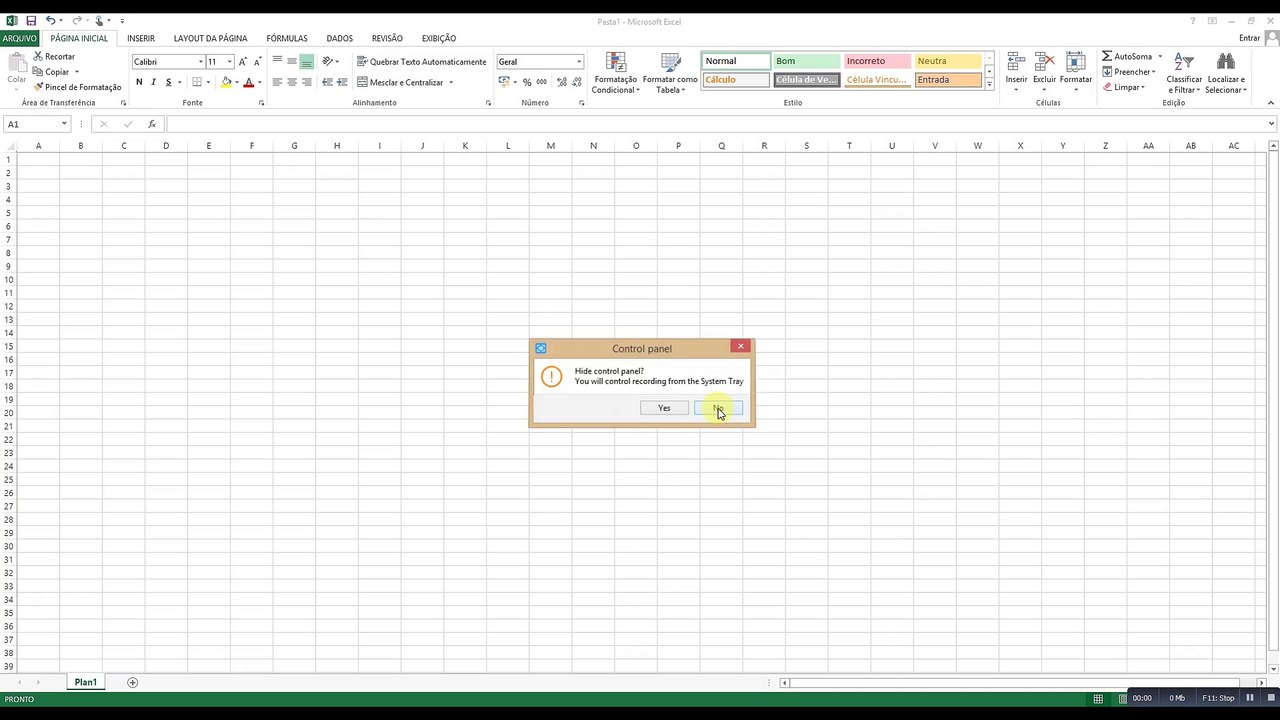Center text horizontally in cell
The width and height of the screenshot is (1280, 720).
click(292, 82)
